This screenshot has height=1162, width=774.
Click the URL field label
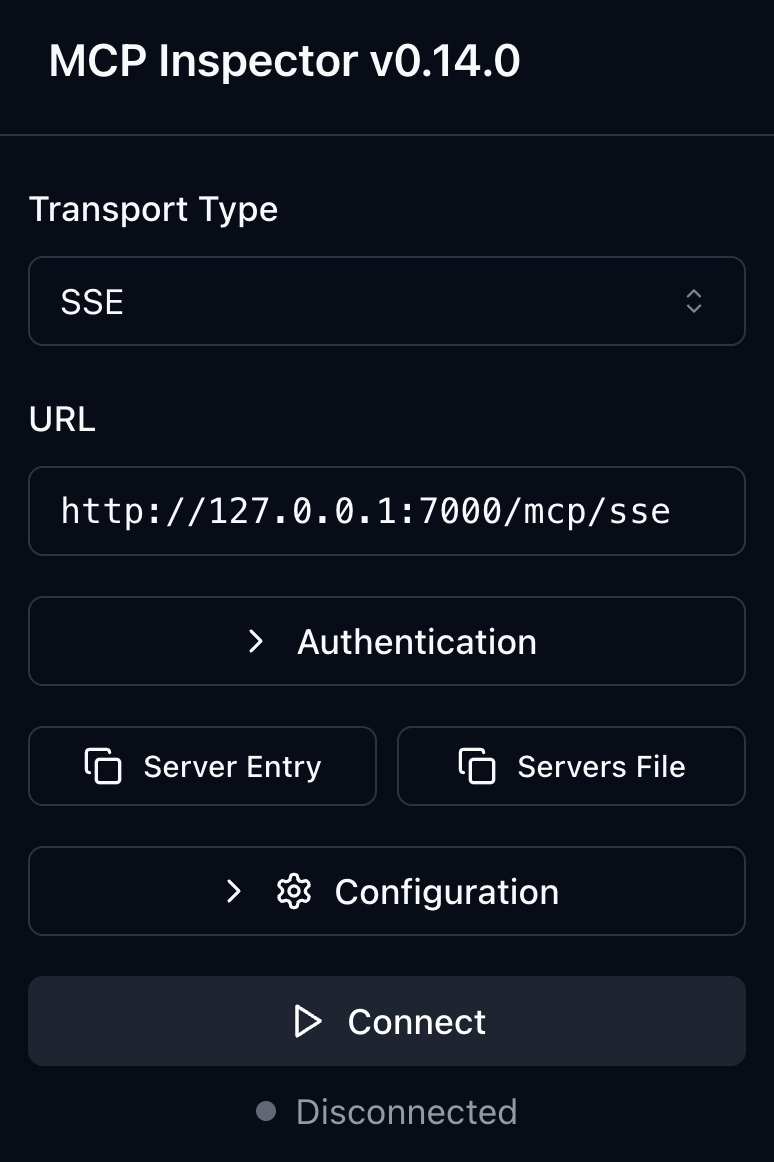click(x=62, y=419)
